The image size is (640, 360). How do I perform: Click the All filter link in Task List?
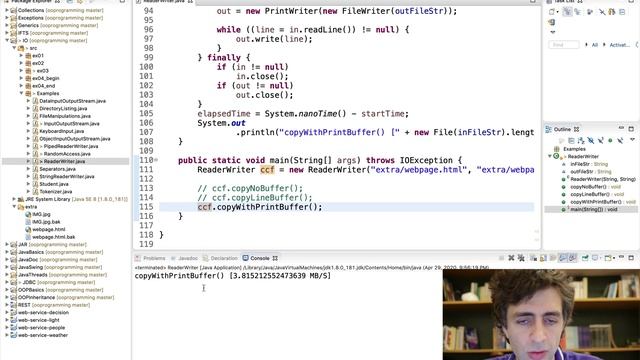click(x=595, y=45)
